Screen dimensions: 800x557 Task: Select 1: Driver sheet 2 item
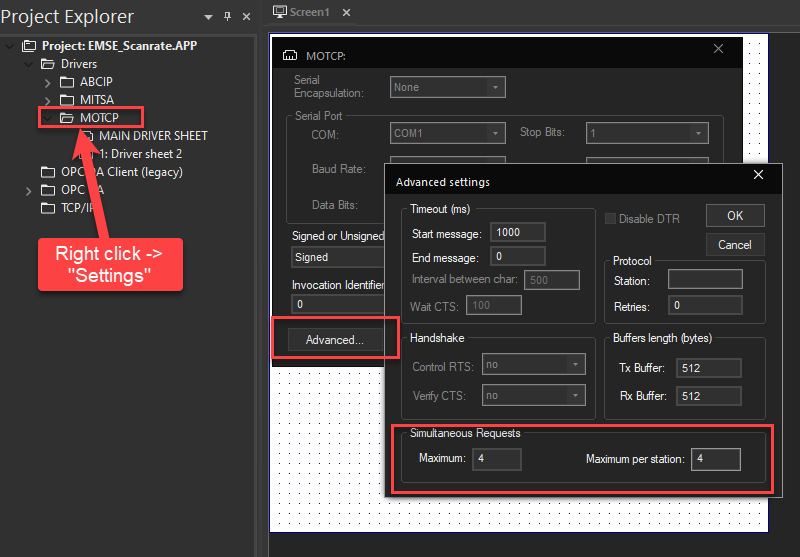(140, 154)
